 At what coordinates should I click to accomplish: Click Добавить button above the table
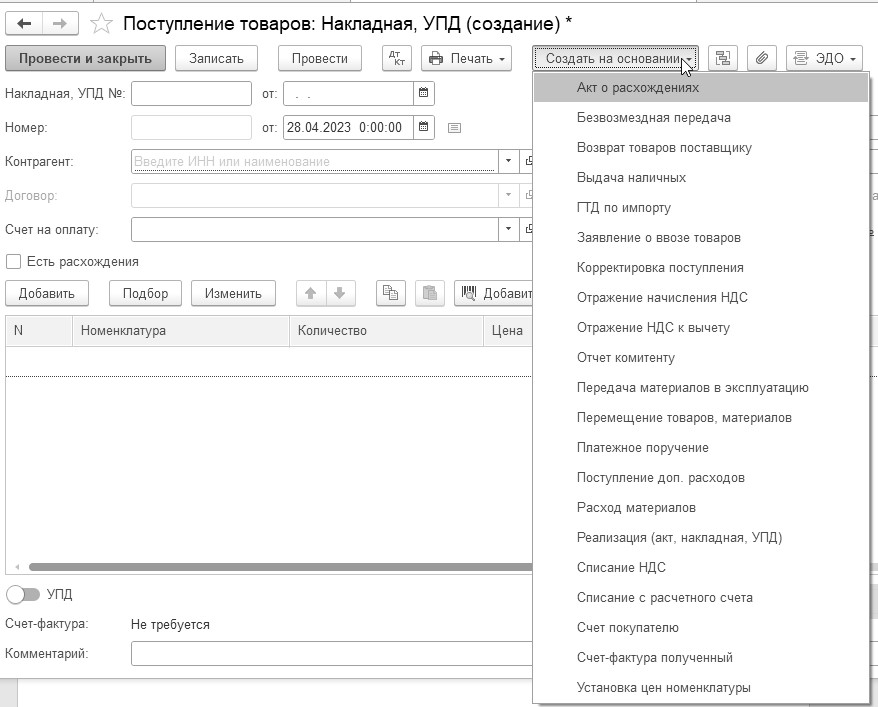tap(46, 293)
